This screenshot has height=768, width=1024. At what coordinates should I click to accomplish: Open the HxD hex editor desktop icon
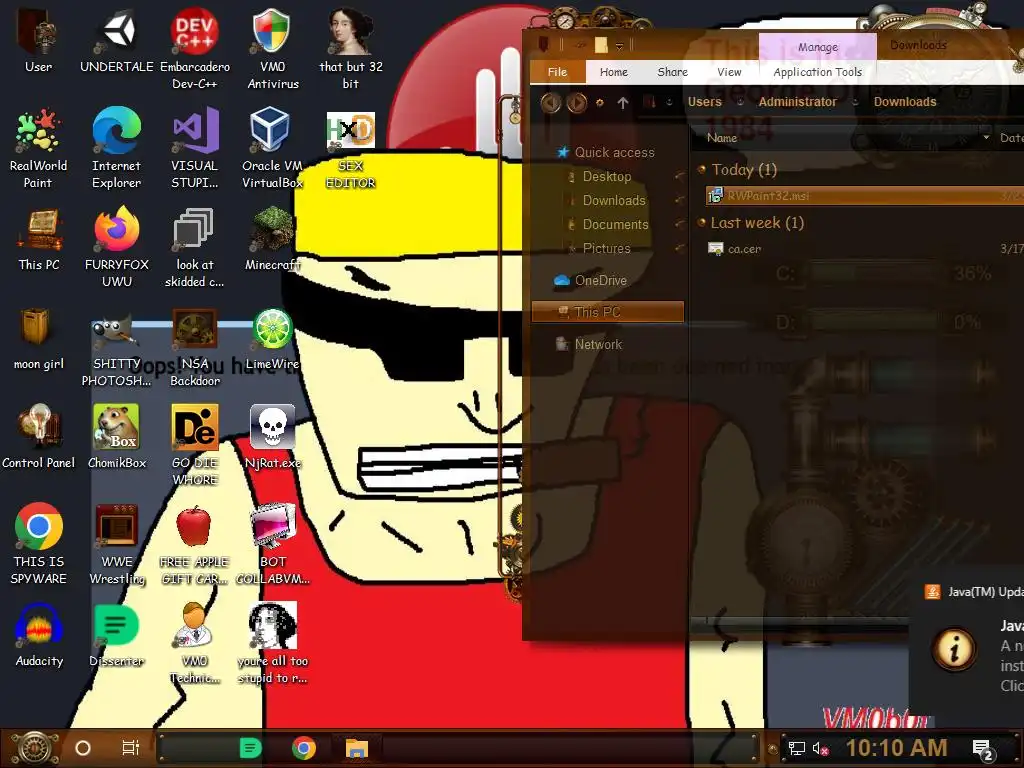coord(351,148)
